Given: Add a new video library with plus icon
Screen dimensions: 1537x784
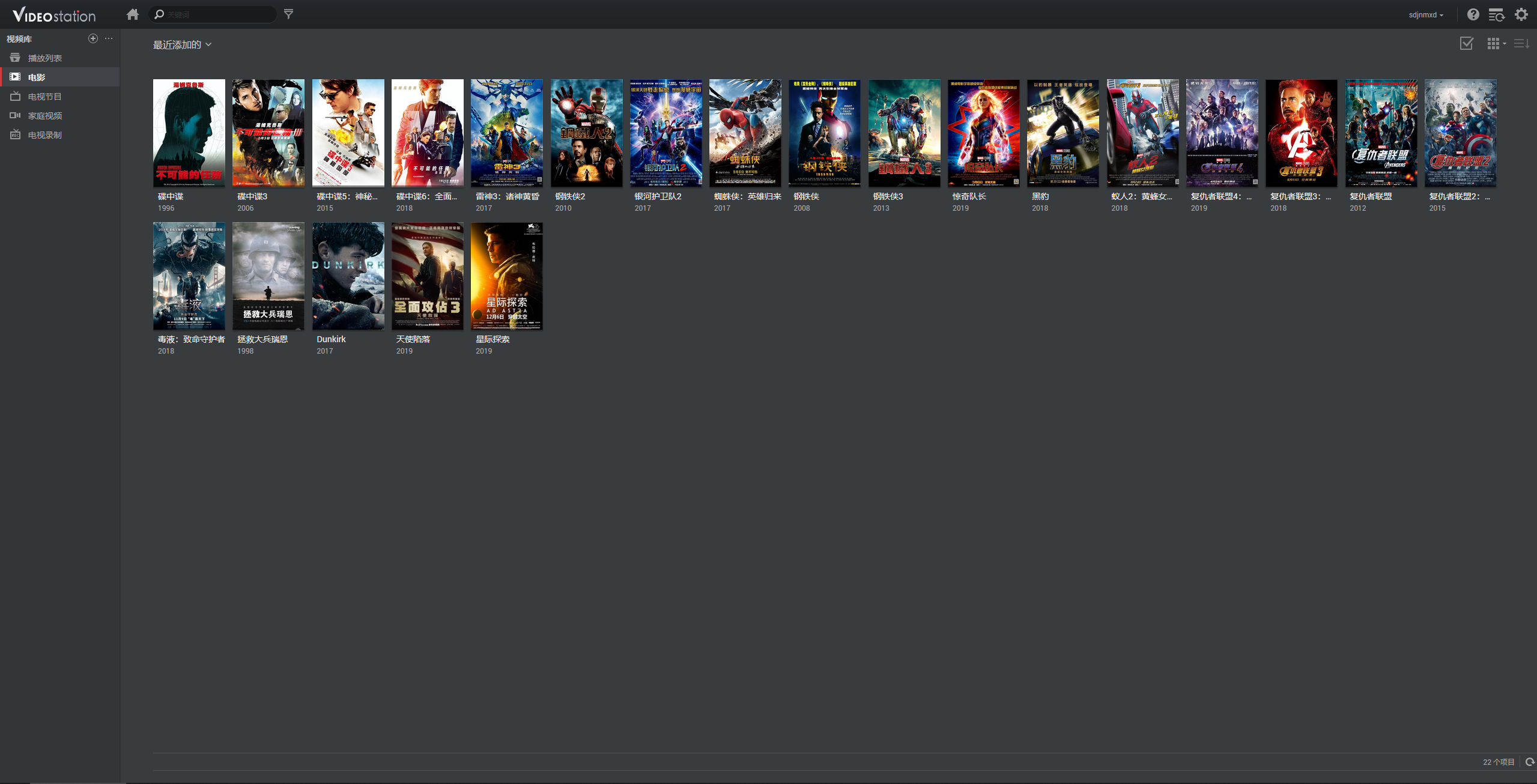Looking at the screenshot, I should (x=93, y=38).
